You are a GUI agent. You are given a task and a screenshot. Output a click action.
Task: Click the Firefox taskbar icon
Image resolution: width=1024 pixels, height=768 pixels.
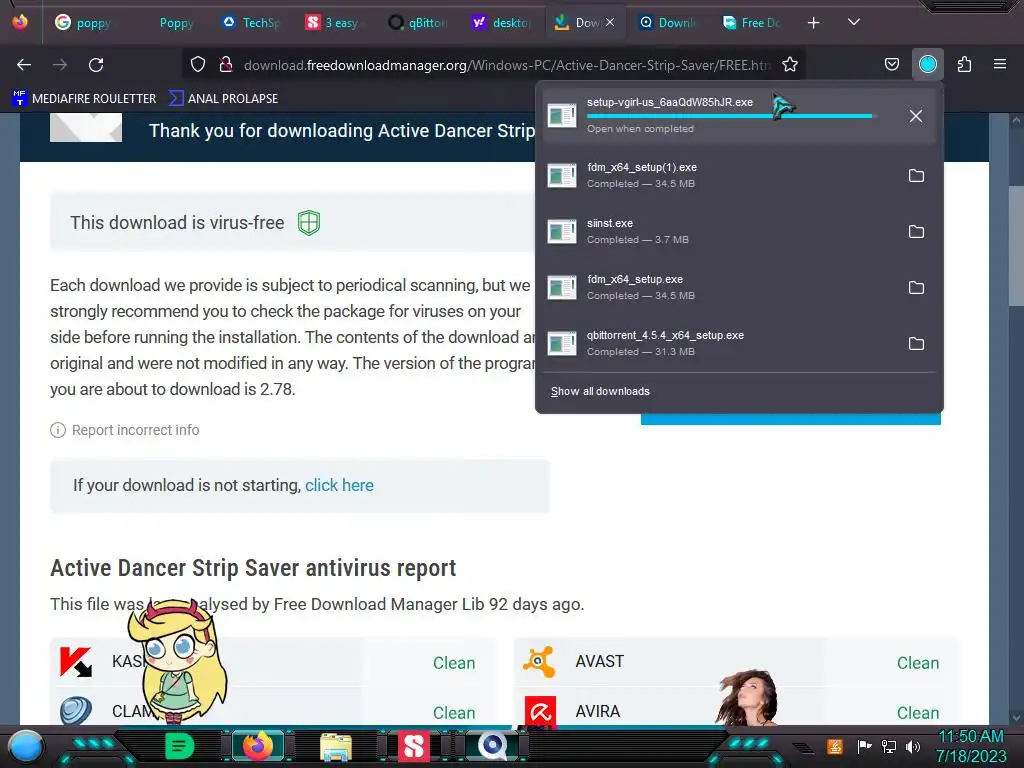258,746
